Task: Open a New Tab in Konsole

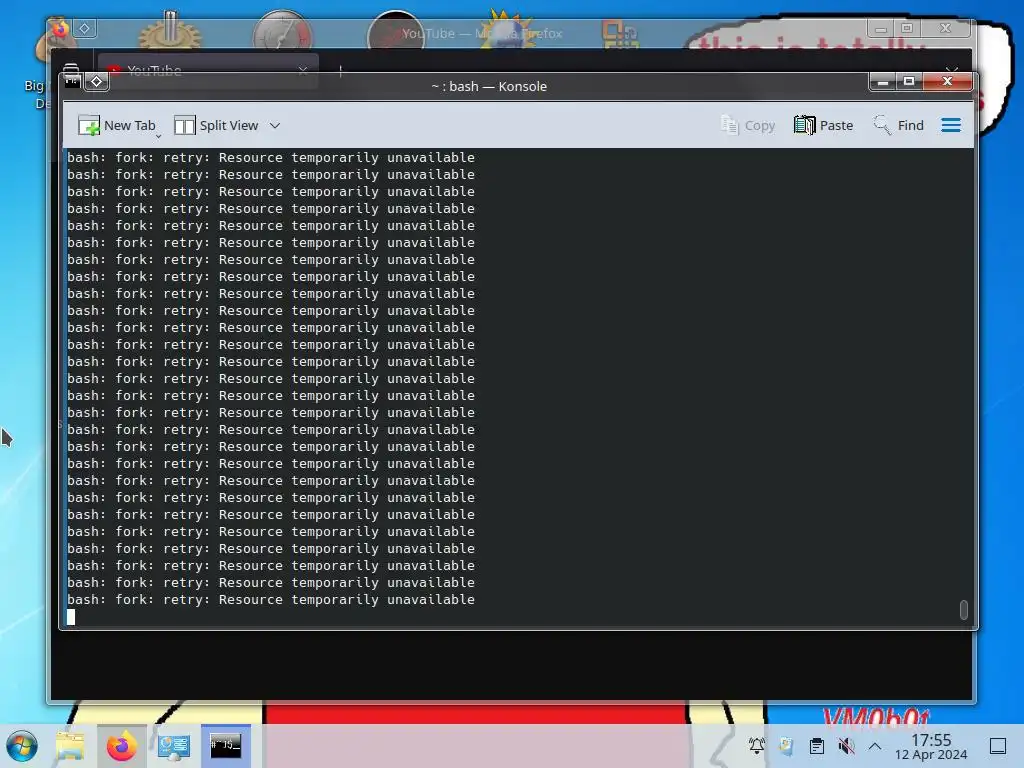Action: pyautogui.click(x=116, y=125)
